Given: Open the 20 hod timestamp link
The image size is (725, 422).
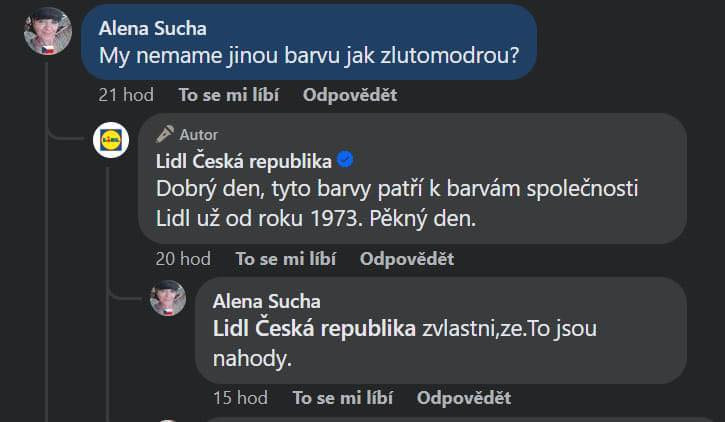Looking at the screenshot, I should point(183,259).
